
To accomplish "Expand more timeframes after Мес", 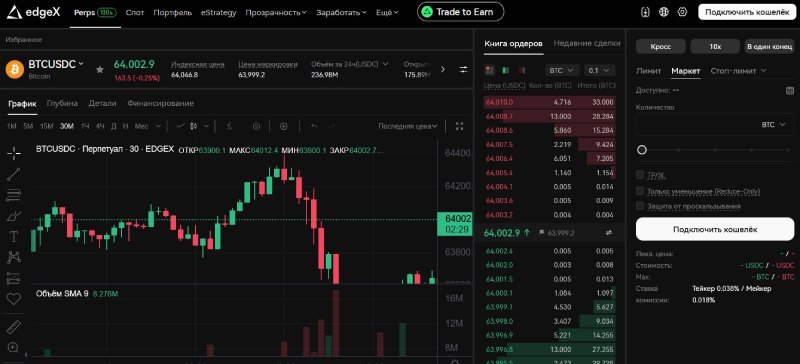I will (158, 126).
